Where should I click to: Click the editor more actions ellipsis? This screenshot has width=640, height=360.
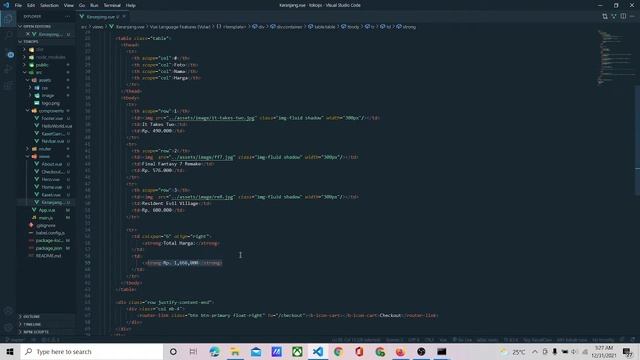632,16
